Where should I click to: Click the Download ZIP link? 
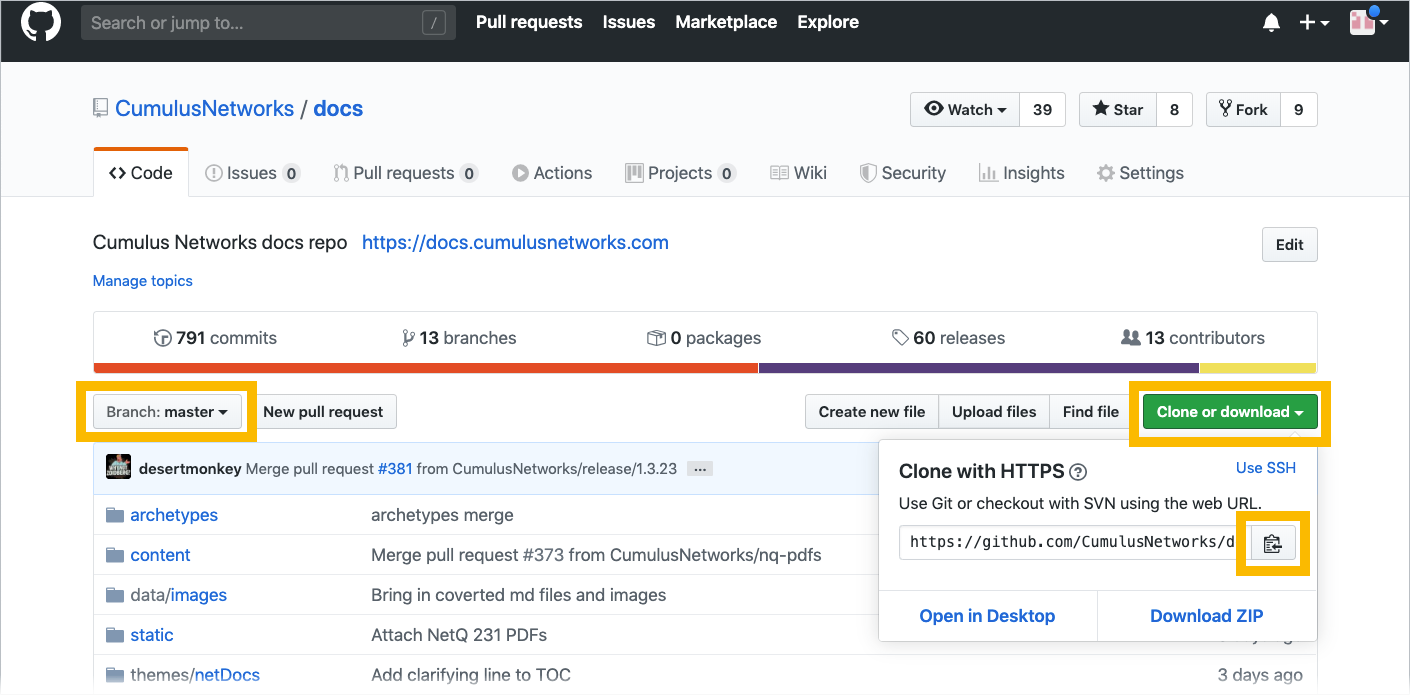1206,616
